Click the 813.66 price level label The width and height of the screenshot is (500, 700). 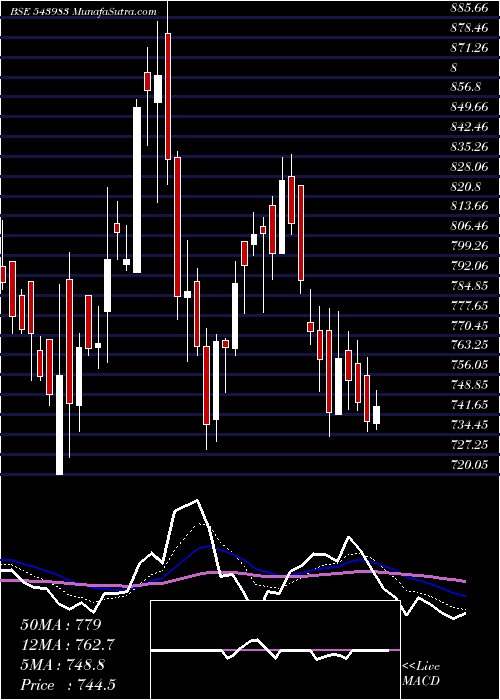click(470, 205)
